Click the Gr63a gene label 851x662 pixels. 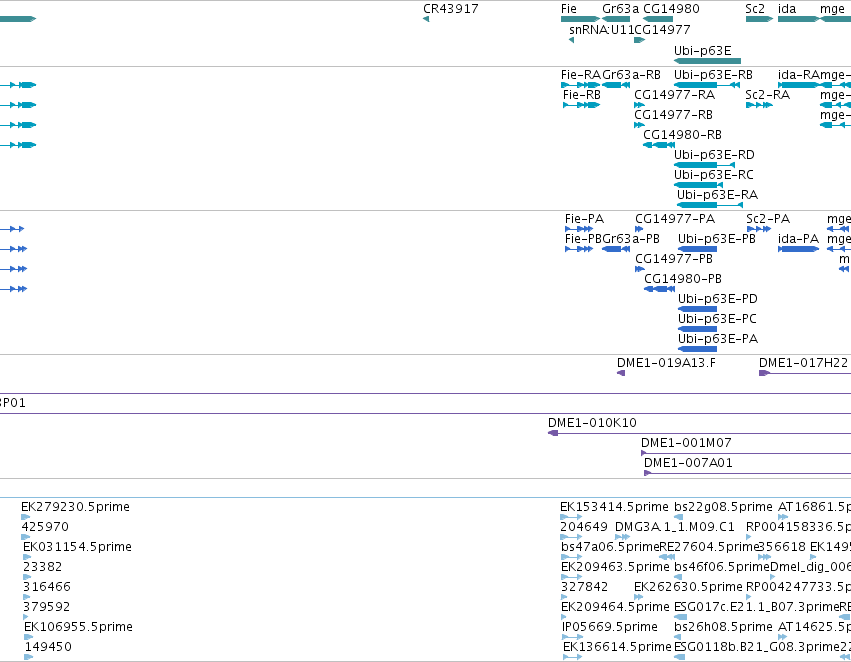tap(620, 9)
